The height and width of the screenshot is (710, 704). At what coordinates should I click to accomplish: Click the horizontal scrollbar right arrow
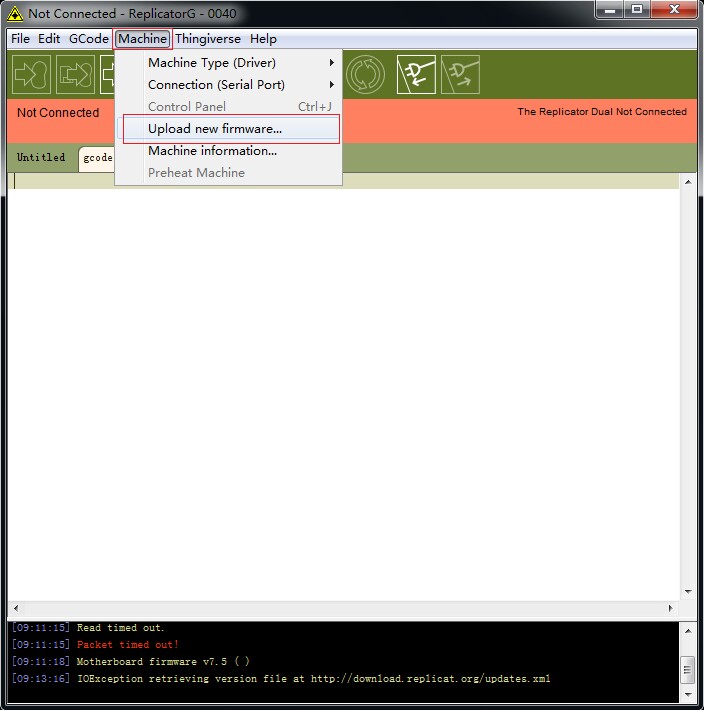(670, 608)
